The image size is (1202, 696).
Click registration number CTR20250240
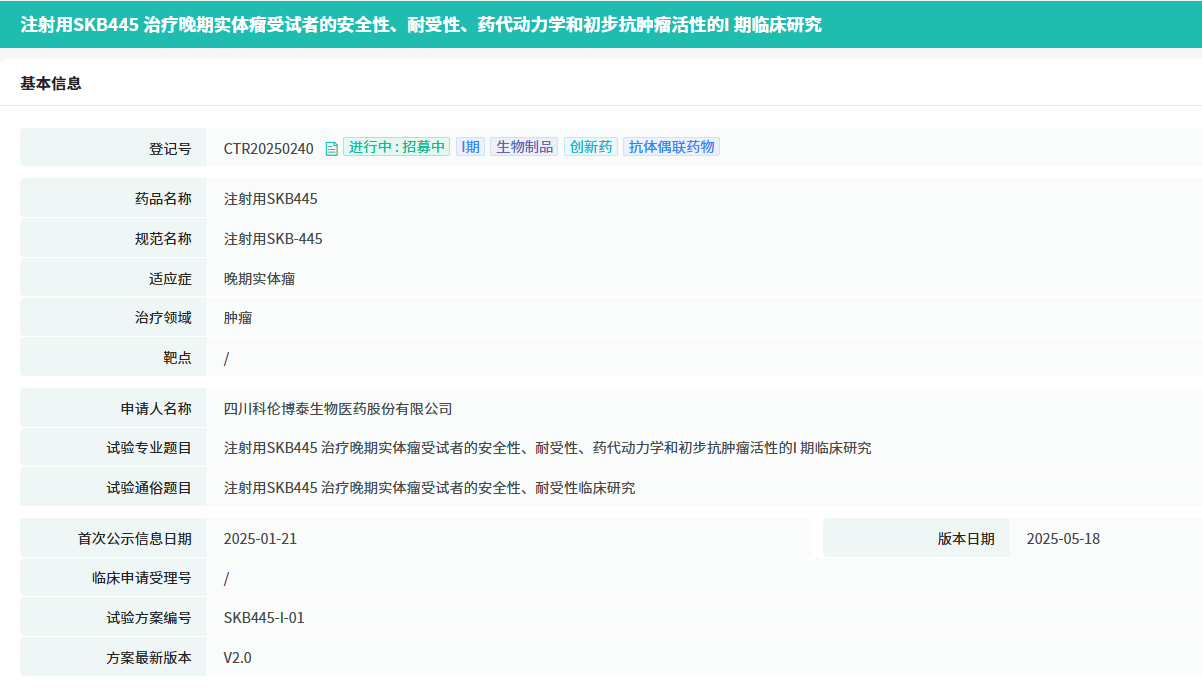[268, 148]
